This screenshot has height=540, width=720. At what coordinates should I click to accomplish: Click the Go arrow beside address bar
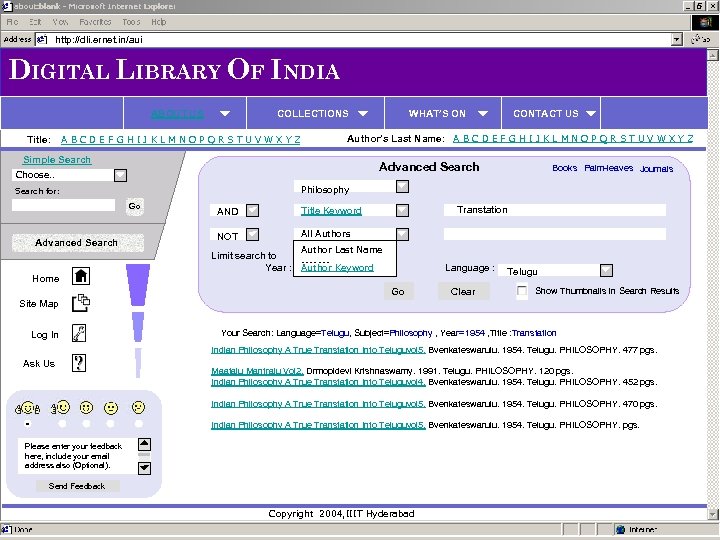click(701, 39)
